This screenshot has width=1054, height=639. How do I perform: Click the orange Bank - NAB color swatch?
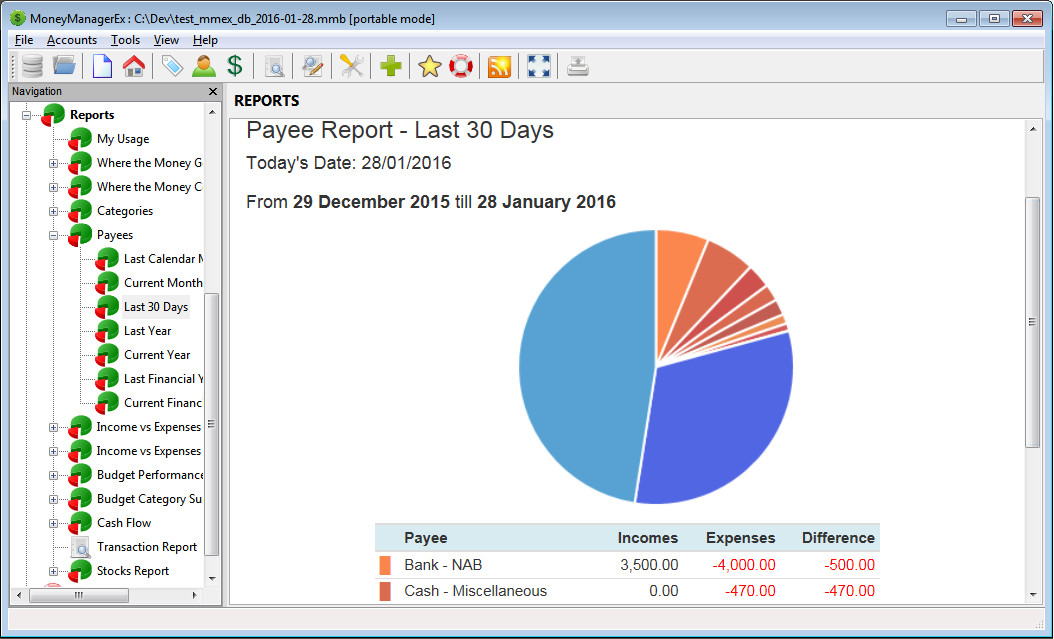[384, 565]
